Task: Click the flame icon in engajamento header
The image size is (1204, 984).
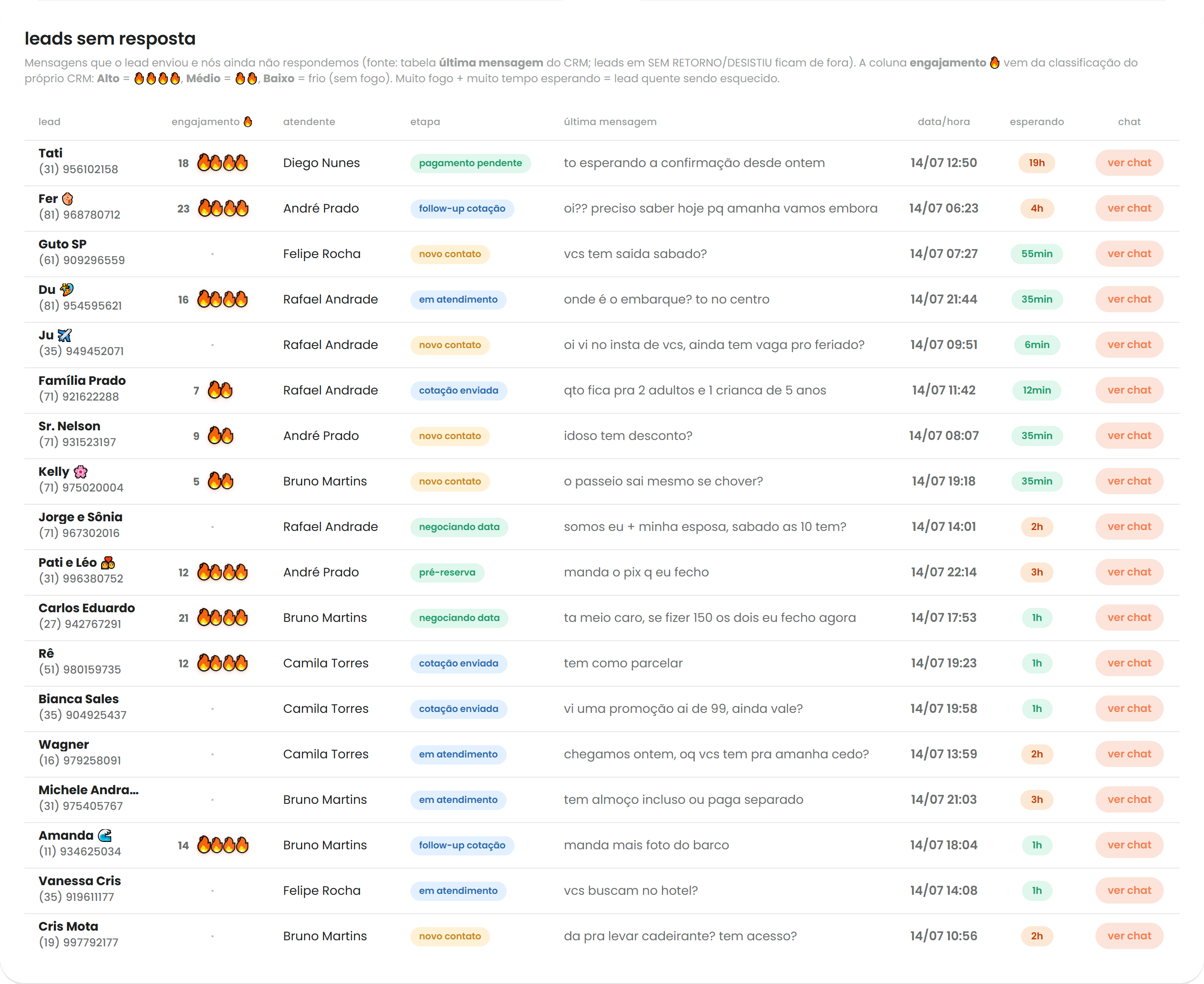Action: pos(248,121)
